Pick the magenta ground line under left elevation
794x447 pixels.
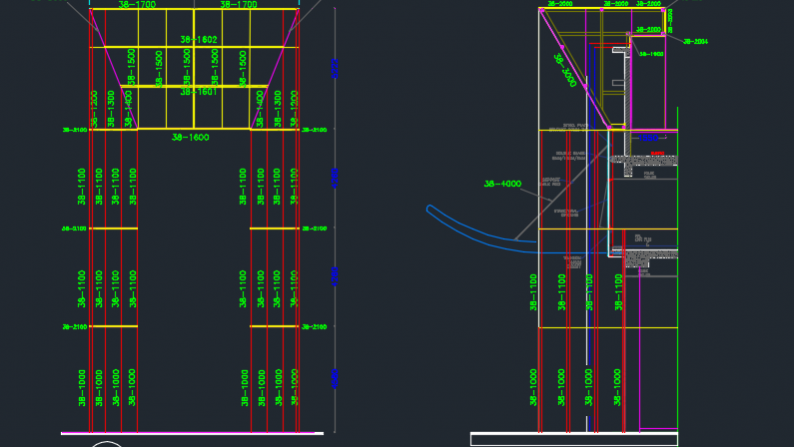click(x=190, y=433)
